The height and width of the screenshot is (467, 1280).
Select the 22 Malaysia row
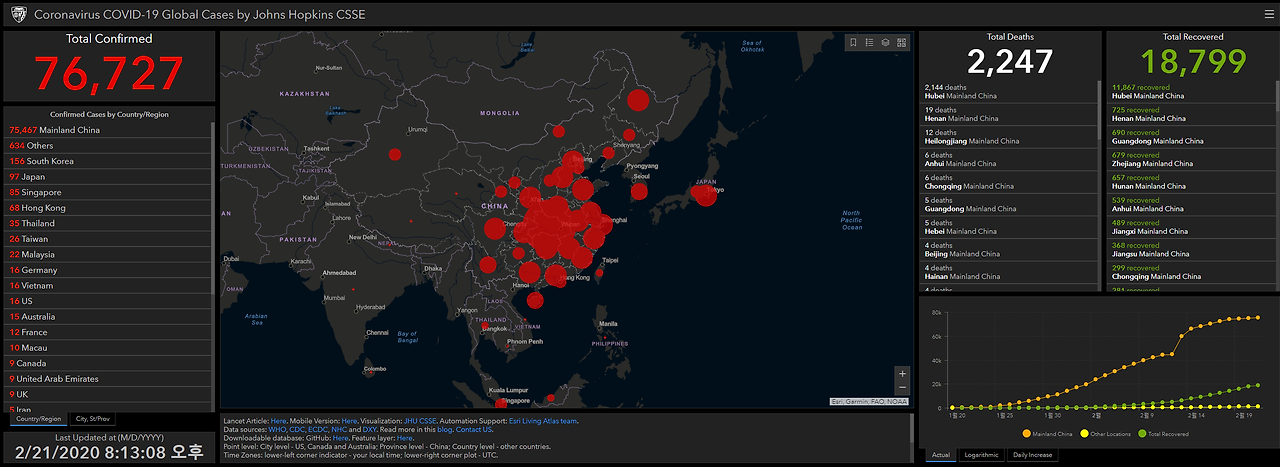pyautogui.click(x=108, y=254)
